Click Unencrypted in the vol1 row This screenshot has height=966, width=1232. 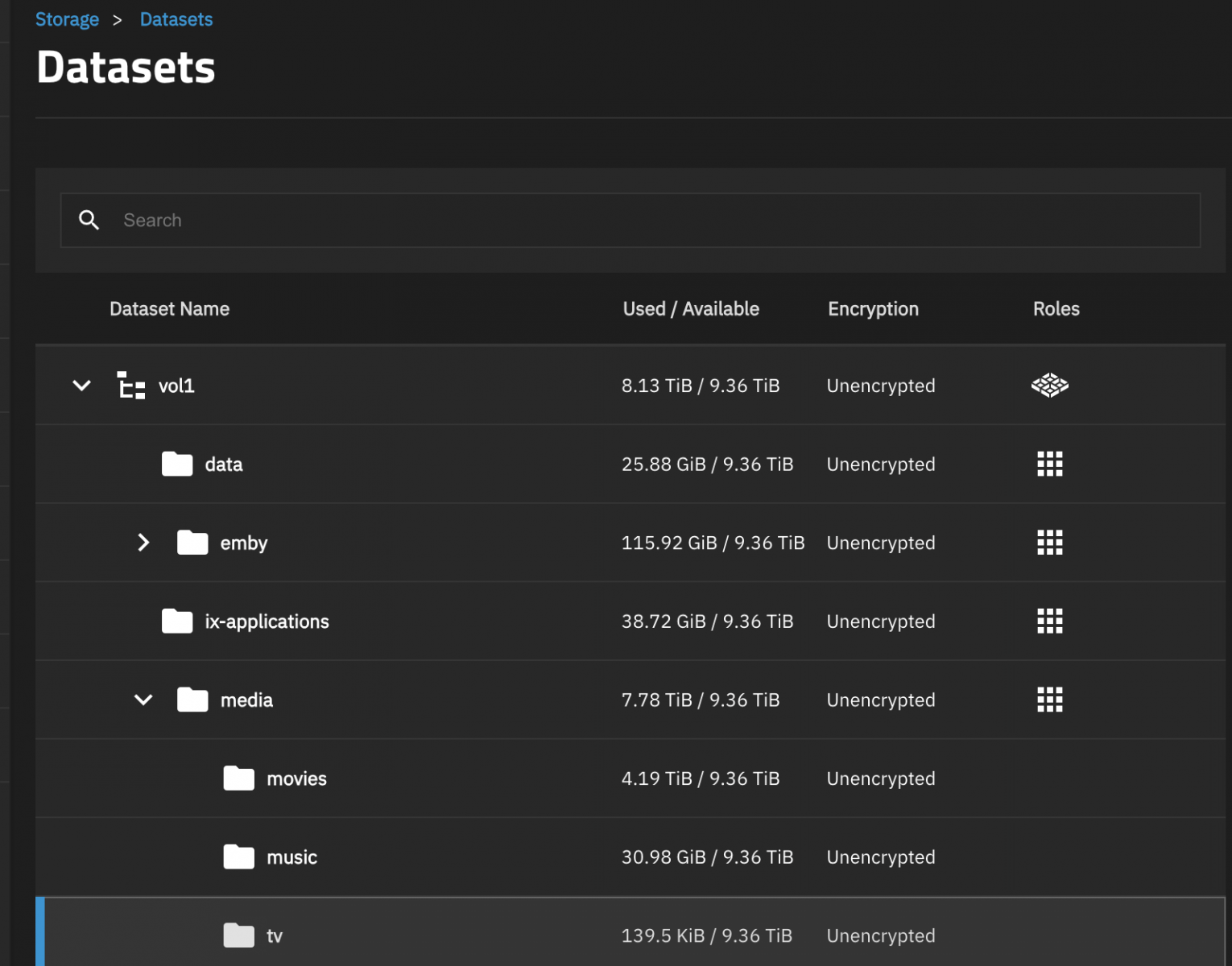[881, 386]
